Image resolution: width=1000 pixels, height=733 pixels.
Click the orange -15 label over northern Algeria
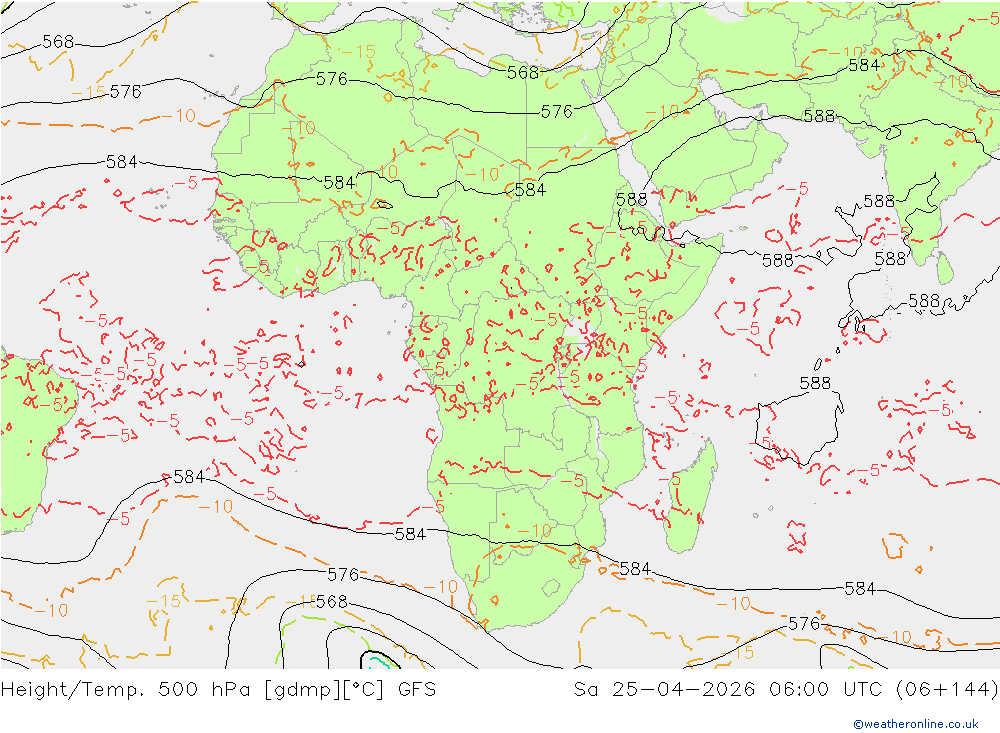(x=358, y=52)
